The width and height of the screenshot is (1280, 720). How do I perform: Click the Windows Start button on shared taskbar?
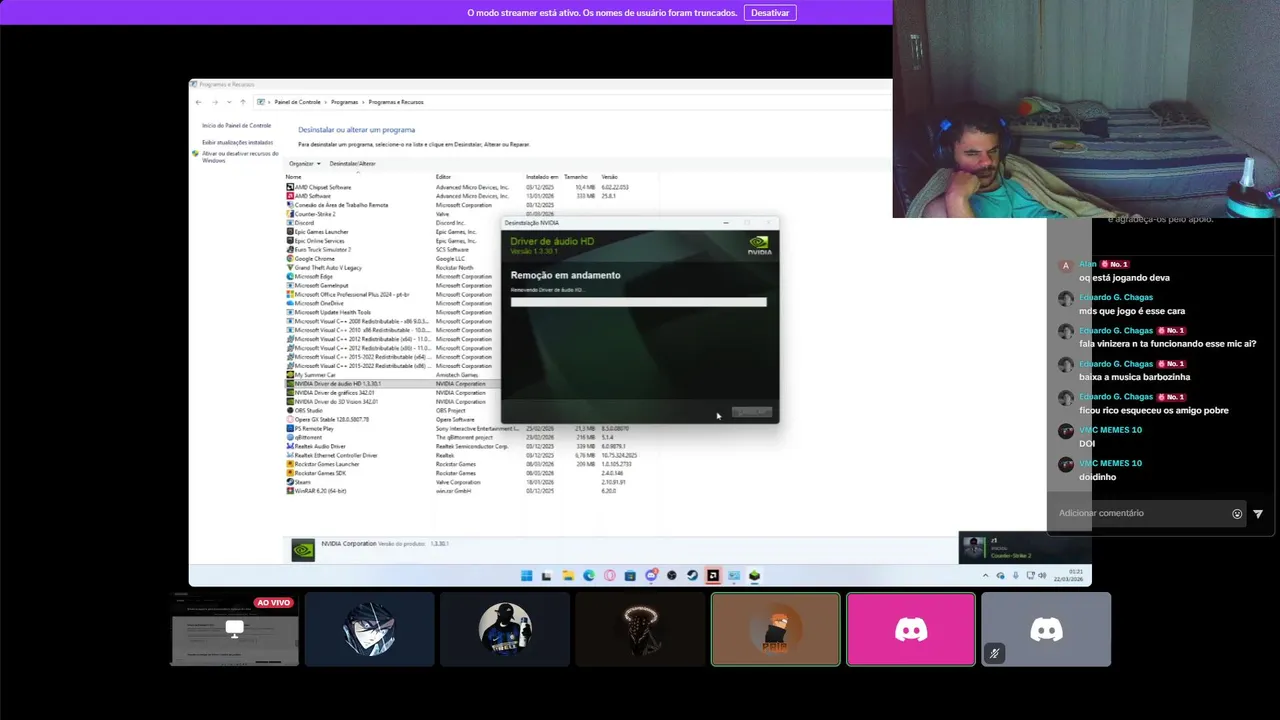click(x=526, y=576)
